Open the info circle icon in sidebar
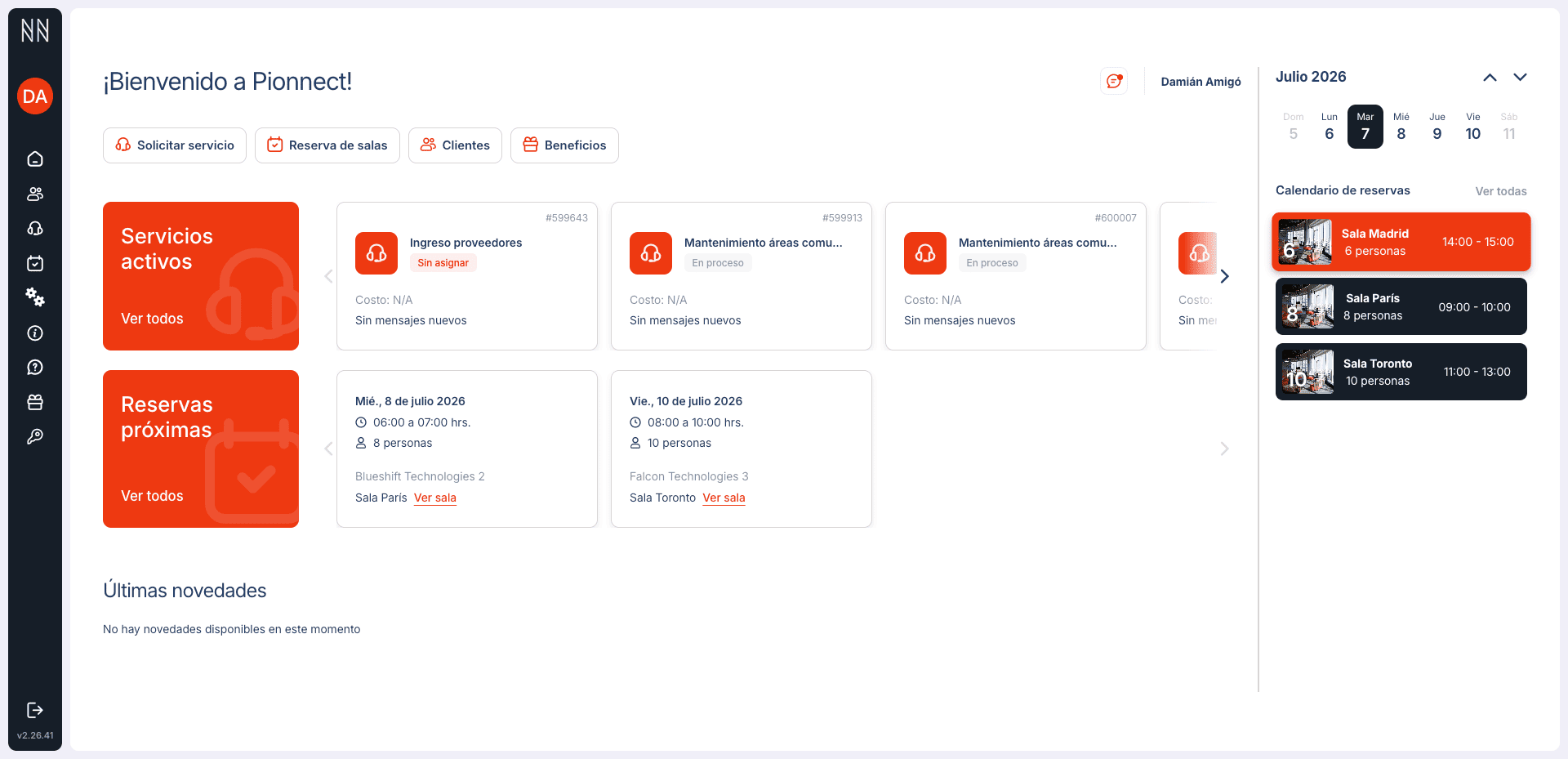Image resolution: width=1568 pixels, height=759 pixels. 35,333
